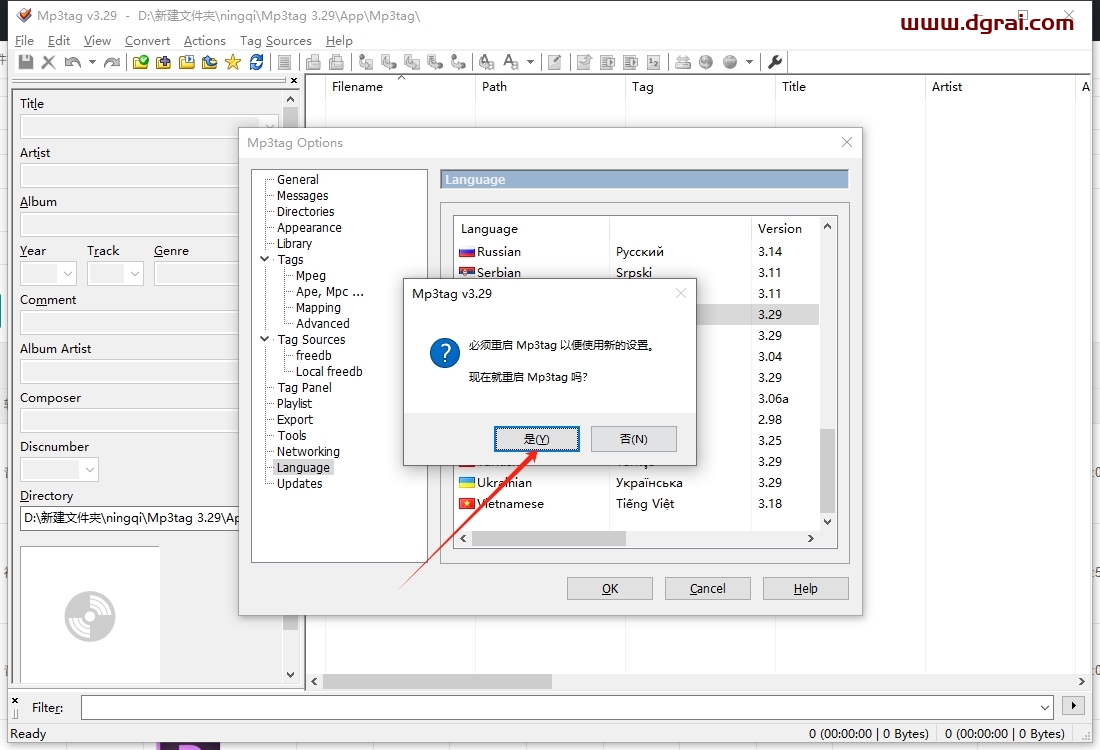Click the Actions 'Aa' icon
Screen dimensions: 1100x750
pos(486,62)
